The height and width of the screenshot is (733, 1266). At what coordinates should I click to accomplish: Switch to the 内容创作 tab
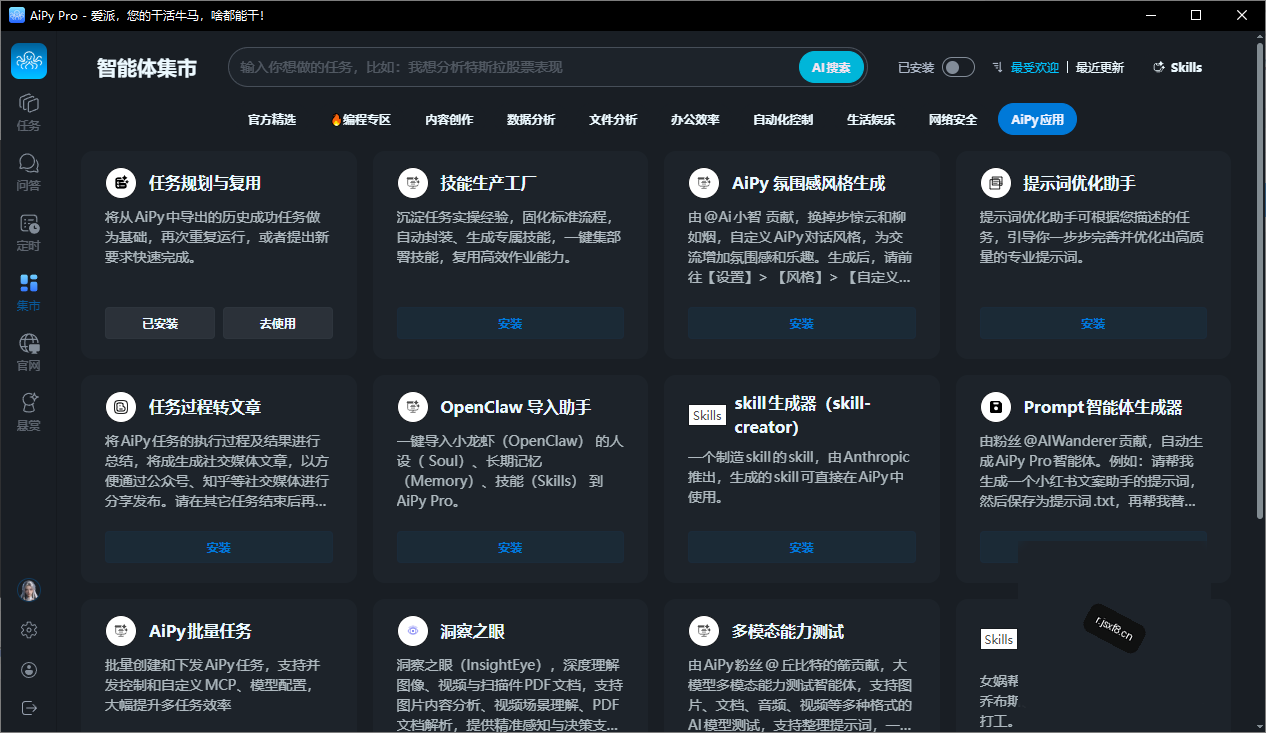click(449, 119)
